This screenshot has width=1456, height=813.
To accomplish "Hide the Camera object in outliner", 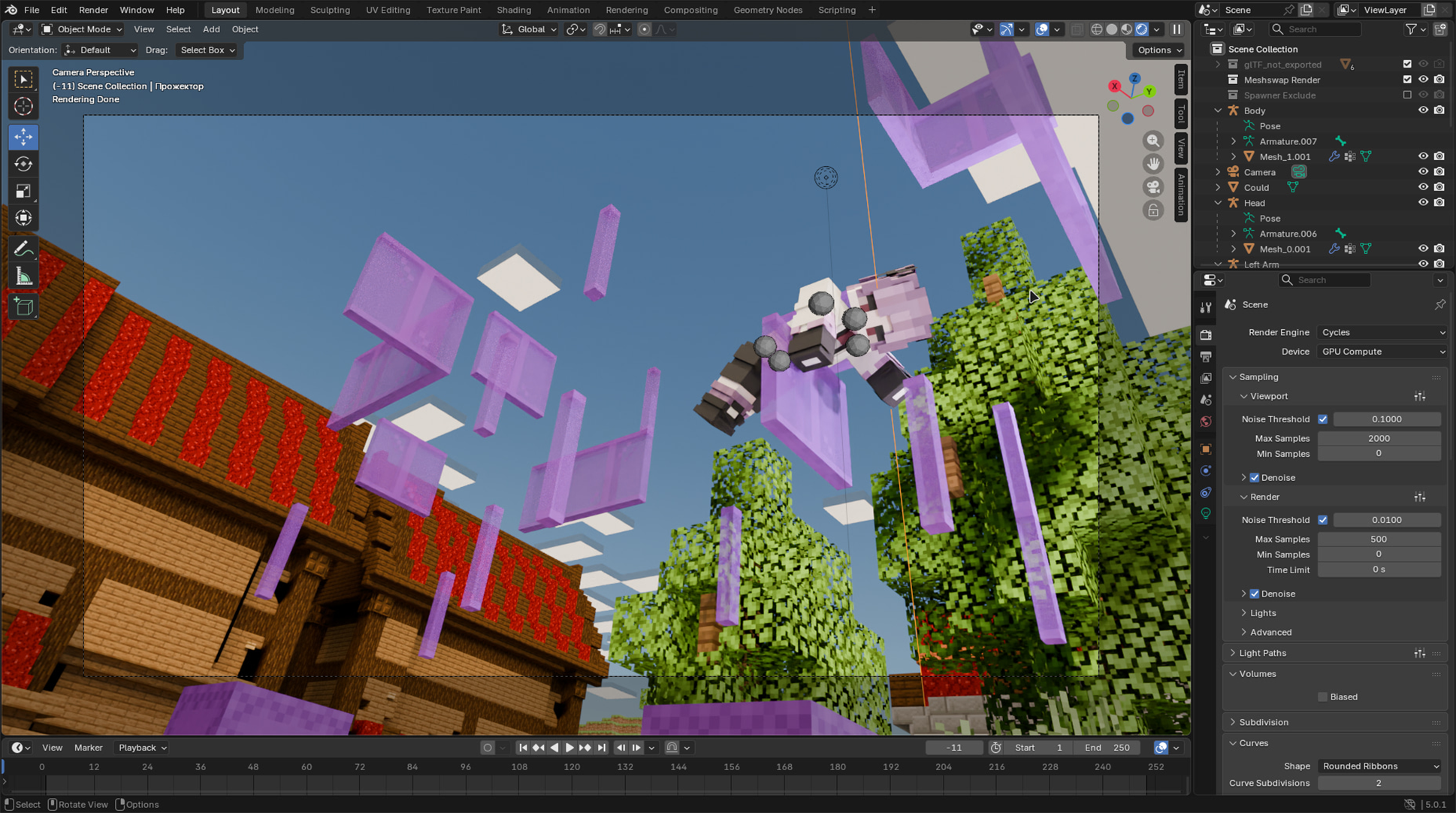I will tap(1423, 172).
